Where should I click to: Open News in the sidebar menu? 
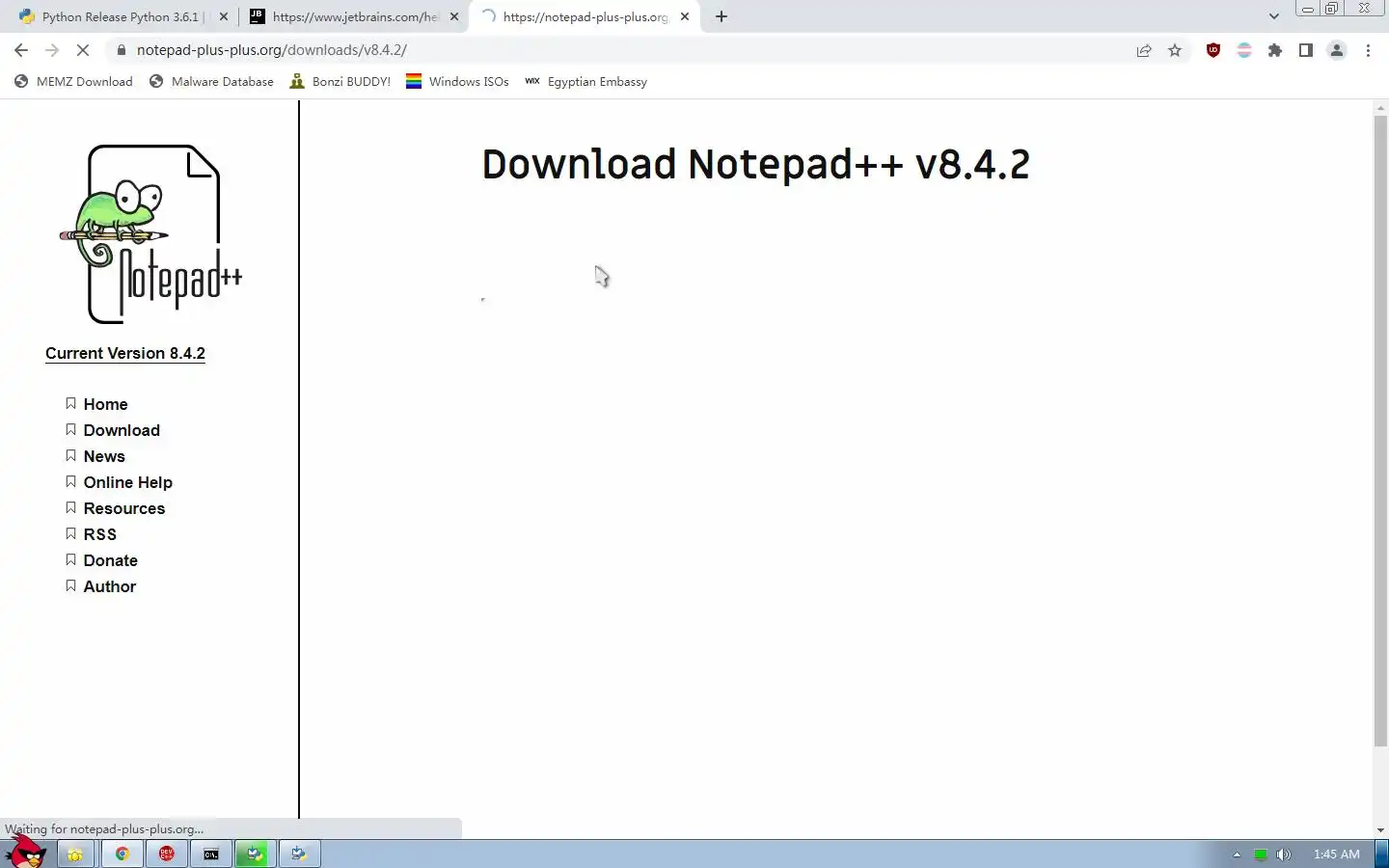(x=104, y=456)
